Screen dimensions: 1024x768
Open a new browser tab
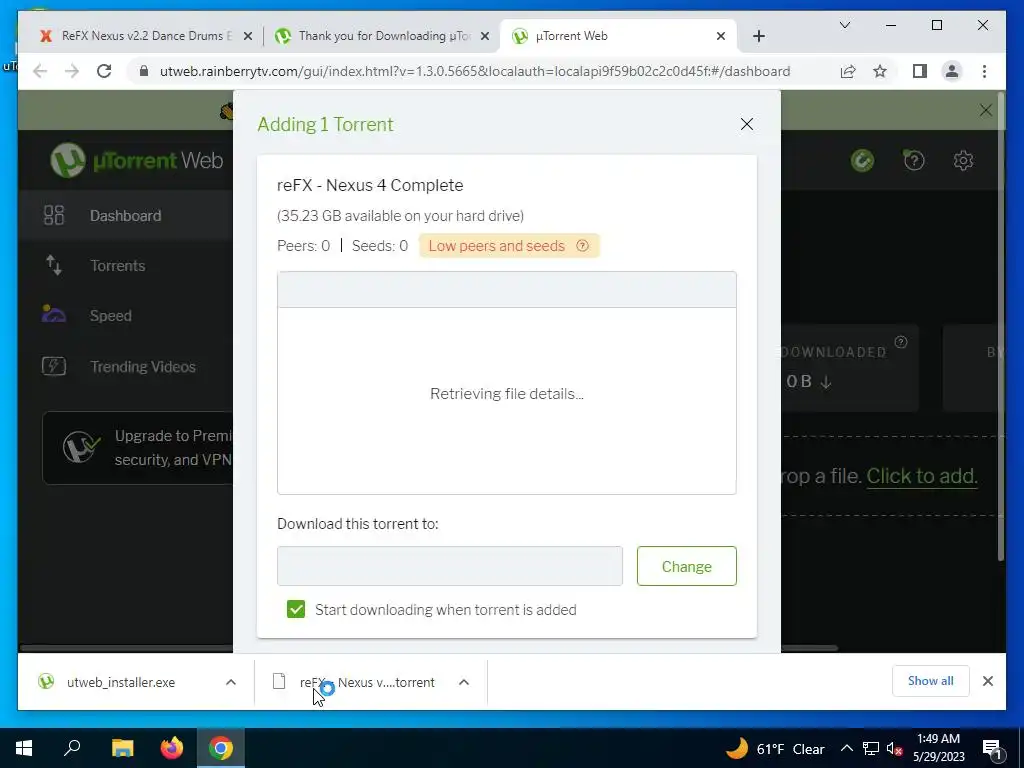758,37
